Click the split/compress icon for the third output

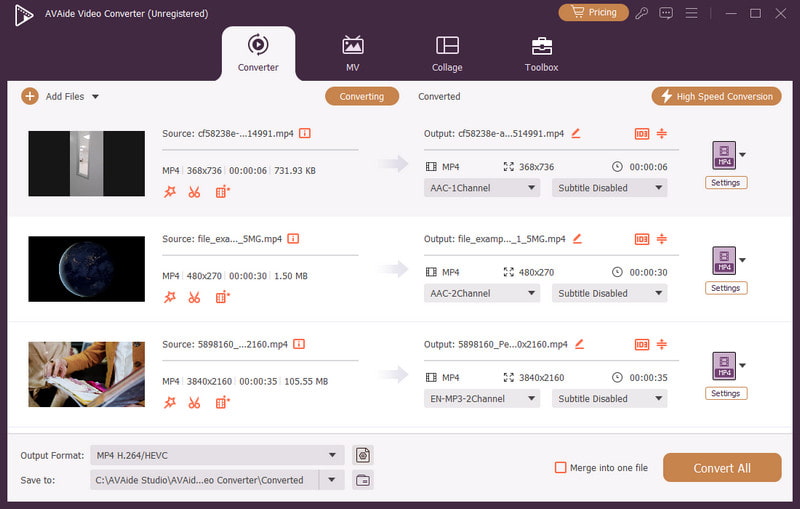pyautogui.click(x=661, y=344)
